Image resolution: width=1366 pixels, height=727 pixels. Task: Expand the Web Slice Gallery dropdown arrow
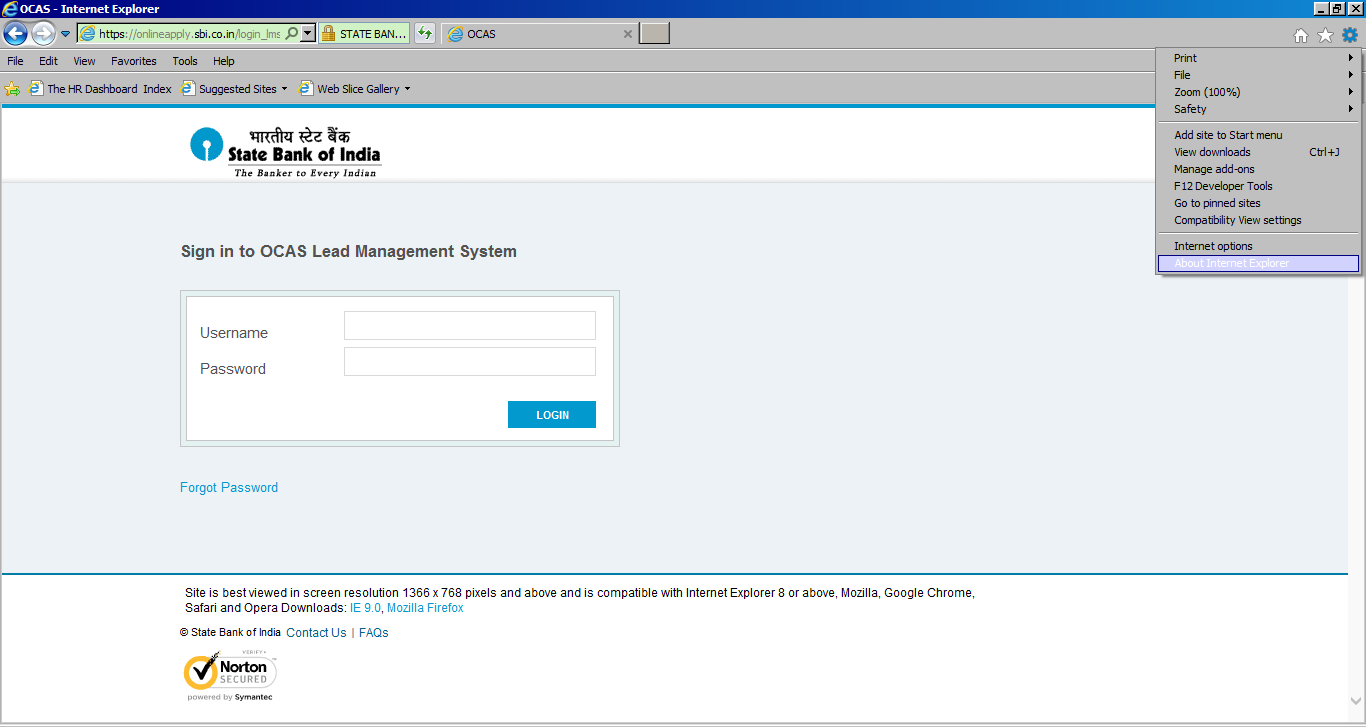tap(407, 89)
